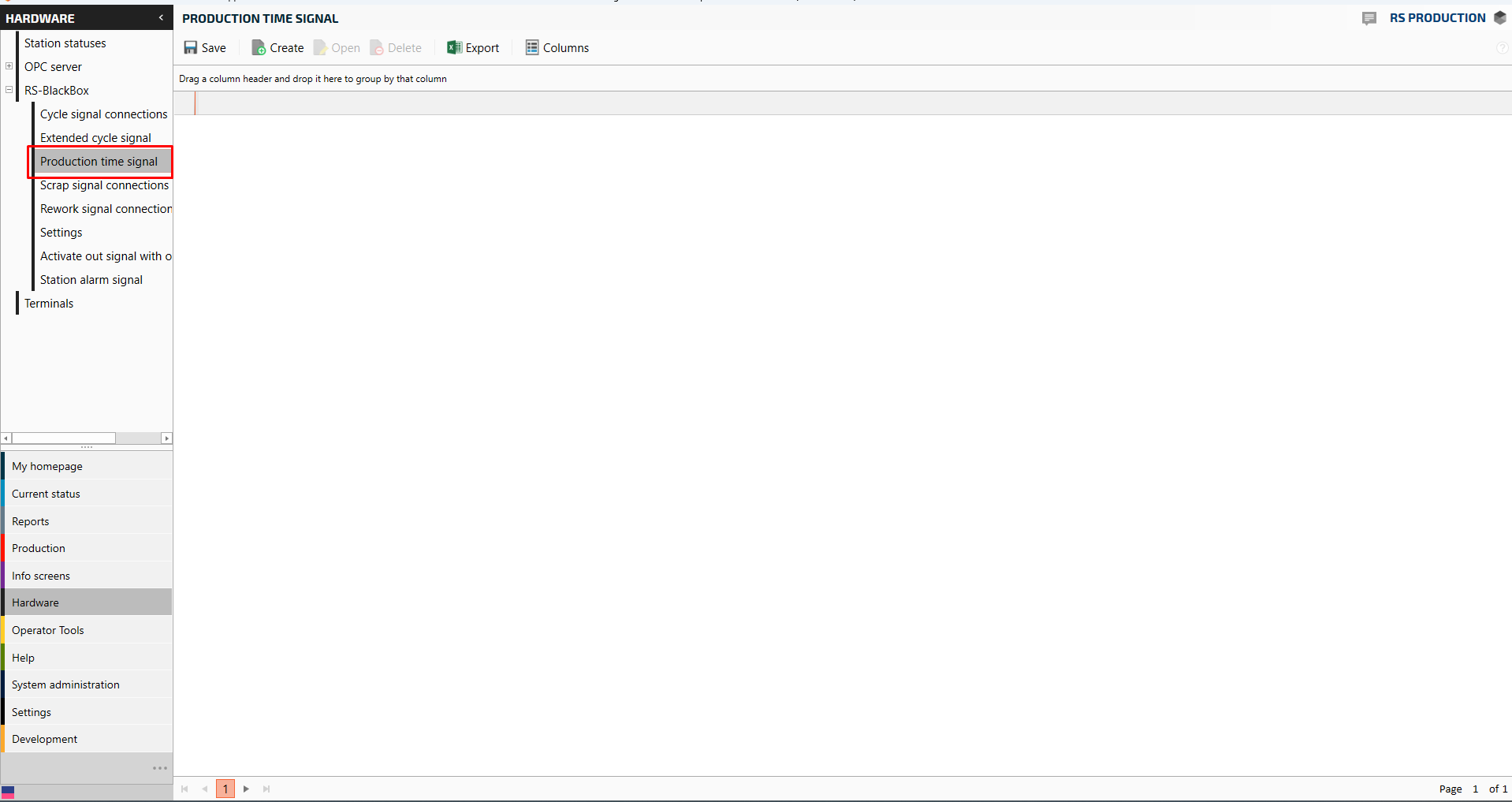1512x802 pixels.
Task: Click the Create new document icon
Action: tap(258, 48)
